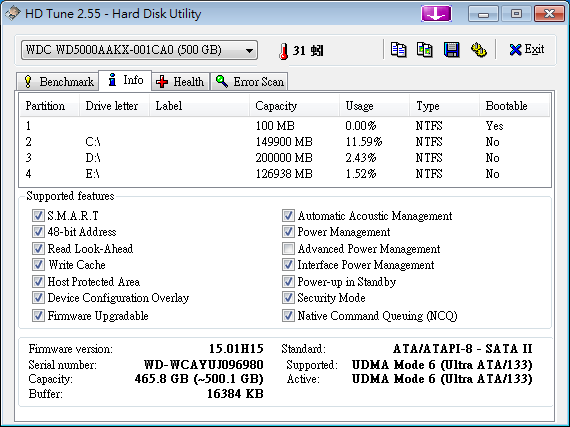Click the Yes bootable cell

tap(494, 126)
